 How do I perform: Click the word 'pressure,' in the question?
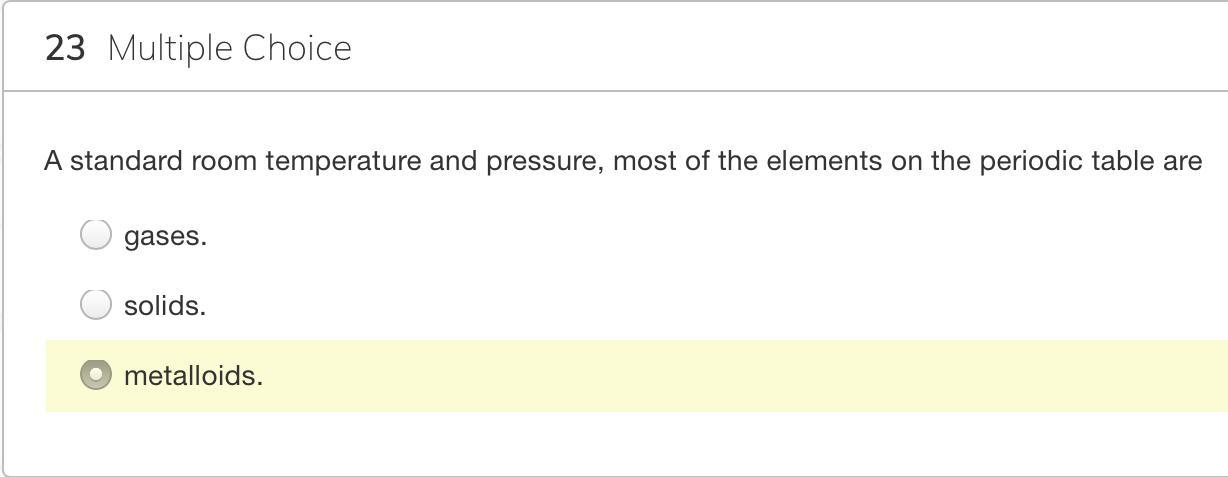tap(545, 161)
